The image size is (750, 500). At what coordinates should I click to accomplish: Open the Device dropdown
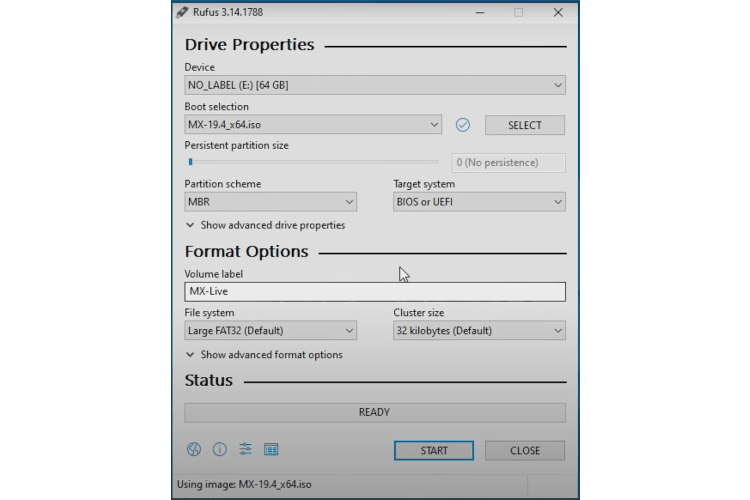375,85
